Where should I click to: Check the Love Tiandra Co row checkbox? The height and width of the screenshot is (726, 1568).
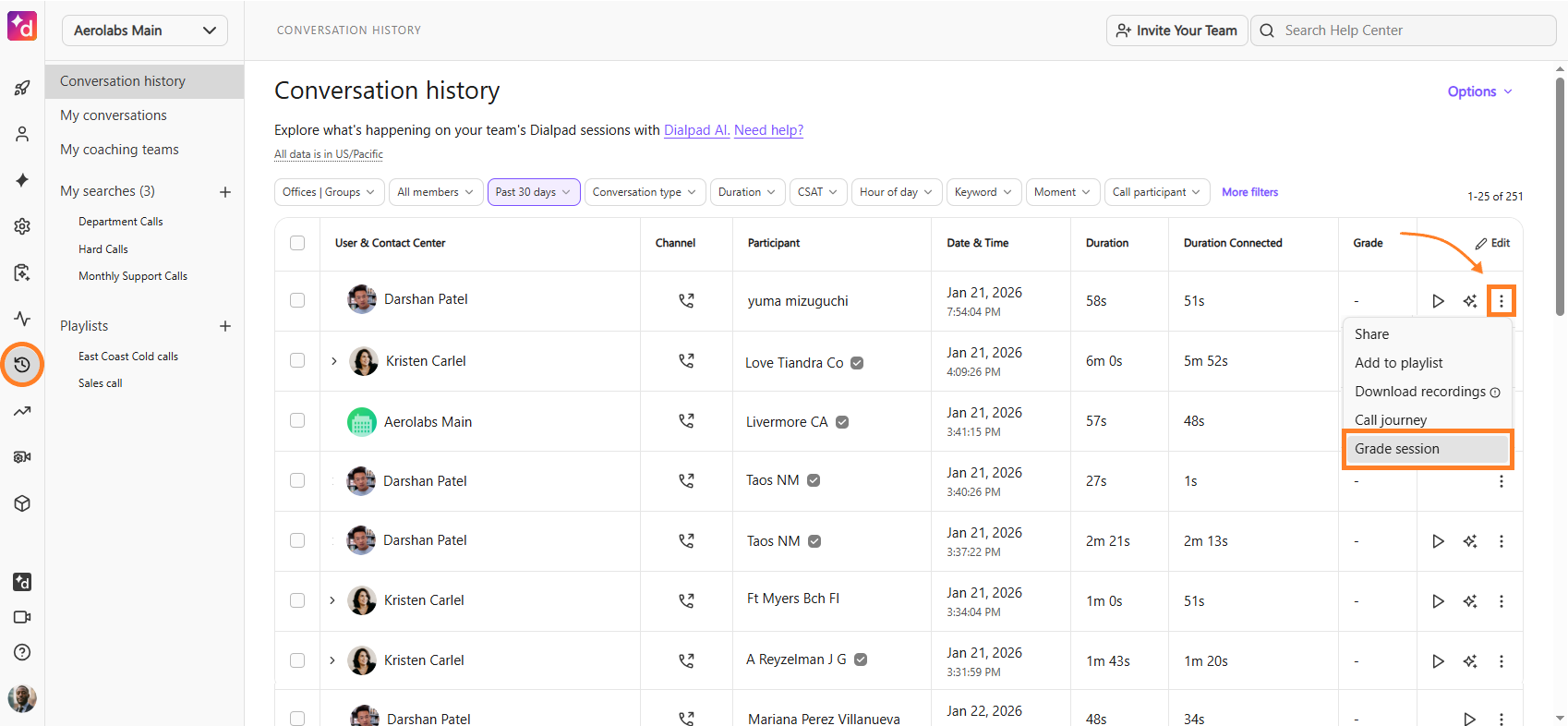click(297, 360)
